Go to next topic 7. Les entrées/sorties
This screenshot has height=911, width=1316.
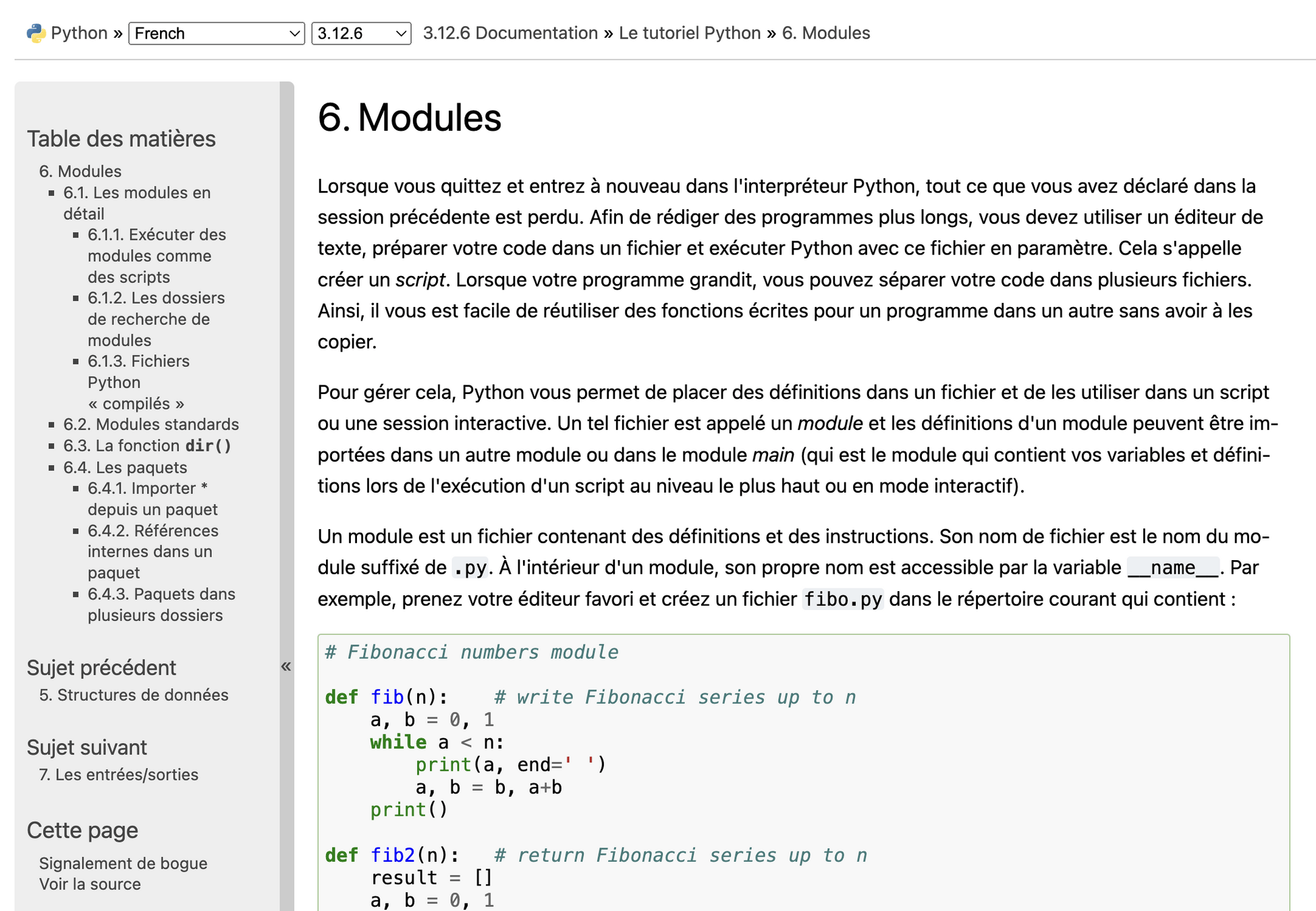pyautogui.click(x=119, y=775)
